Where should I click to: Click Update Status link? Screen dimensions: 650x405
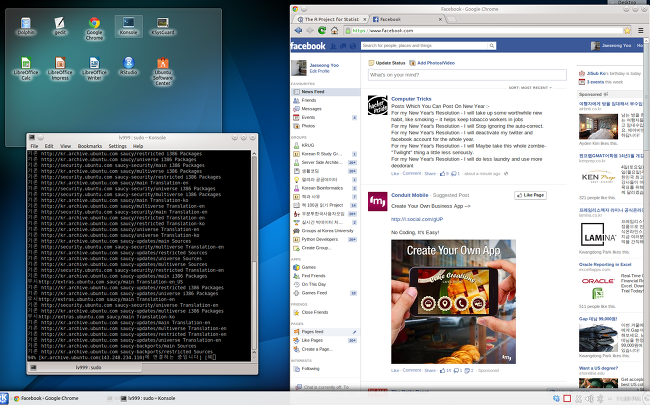[387, 63]
